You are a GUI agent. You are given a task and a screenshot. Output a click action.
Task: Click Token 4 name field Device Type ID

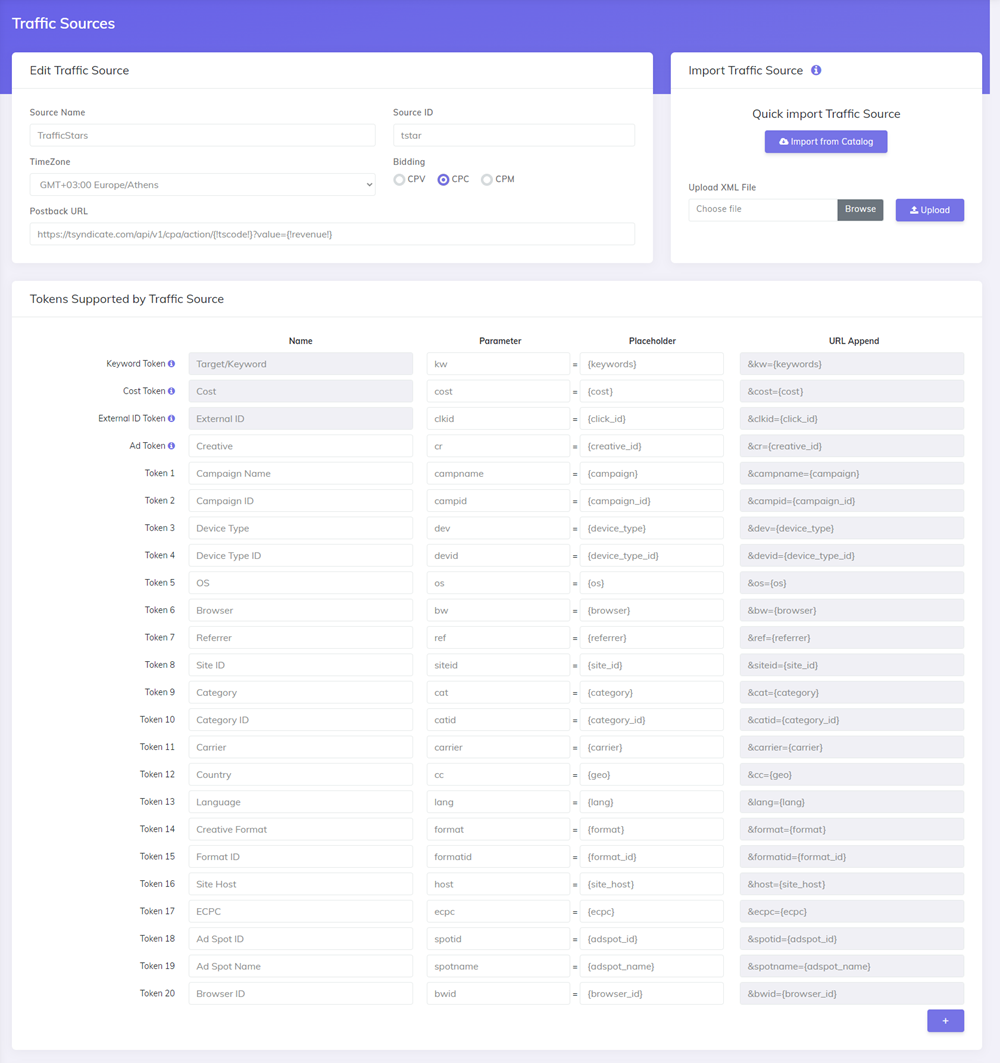pyautogui.click(x=300, y=555)
